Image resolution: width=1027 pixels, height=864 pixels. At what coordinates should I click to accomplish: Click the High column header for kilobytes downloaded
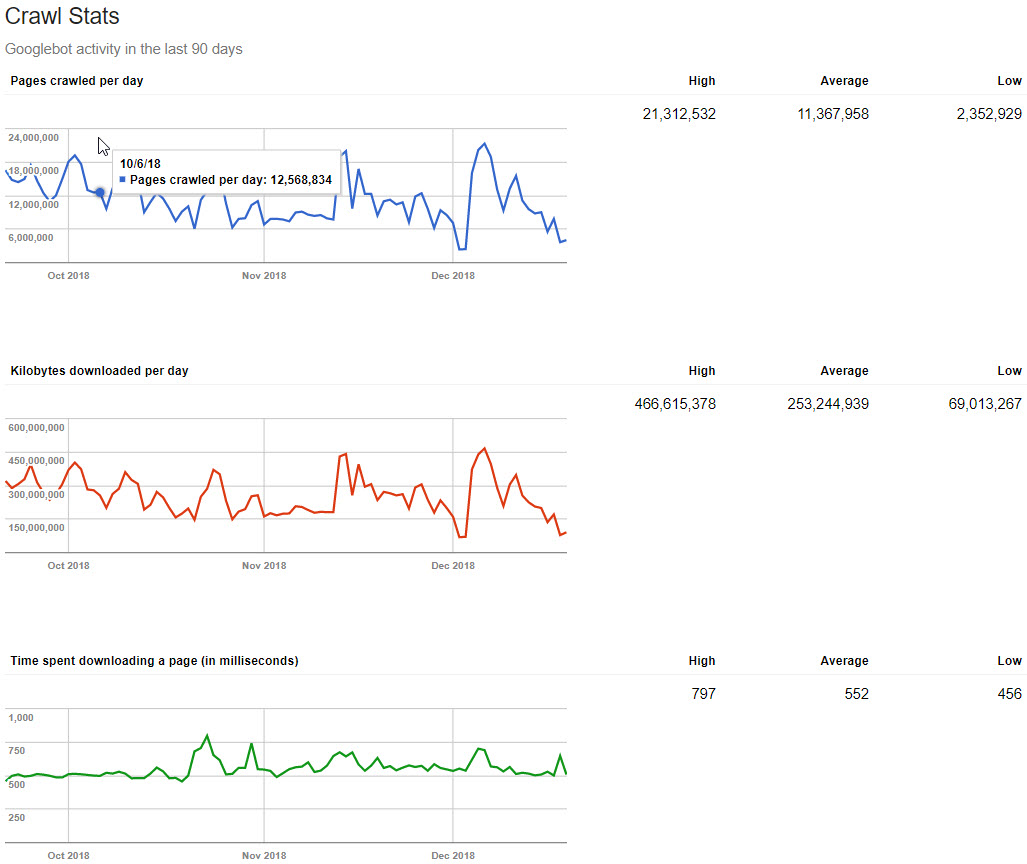(702, 371)
